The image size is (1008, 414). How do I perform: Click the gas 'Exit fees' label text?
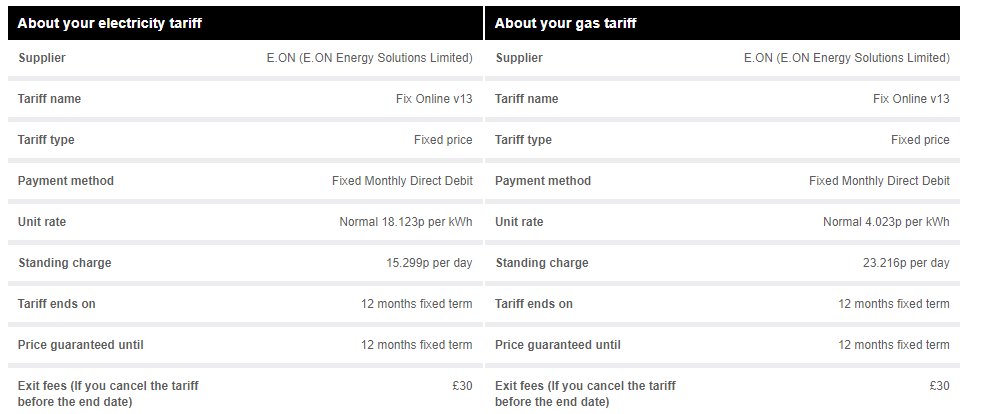[x=585, y=393]
